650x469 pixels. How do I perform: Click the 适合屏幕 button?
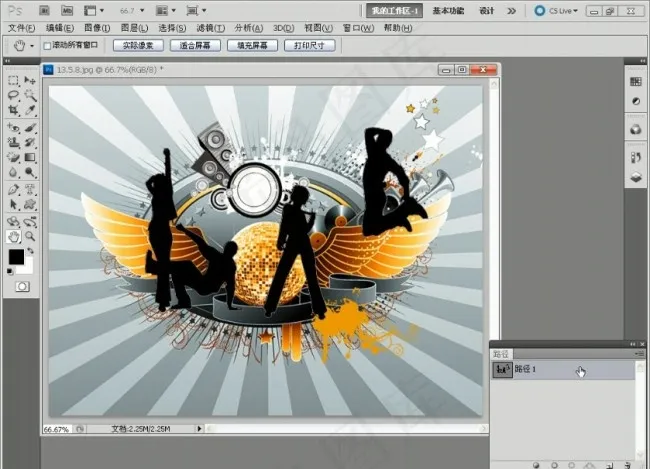click(x=194, y=46)
